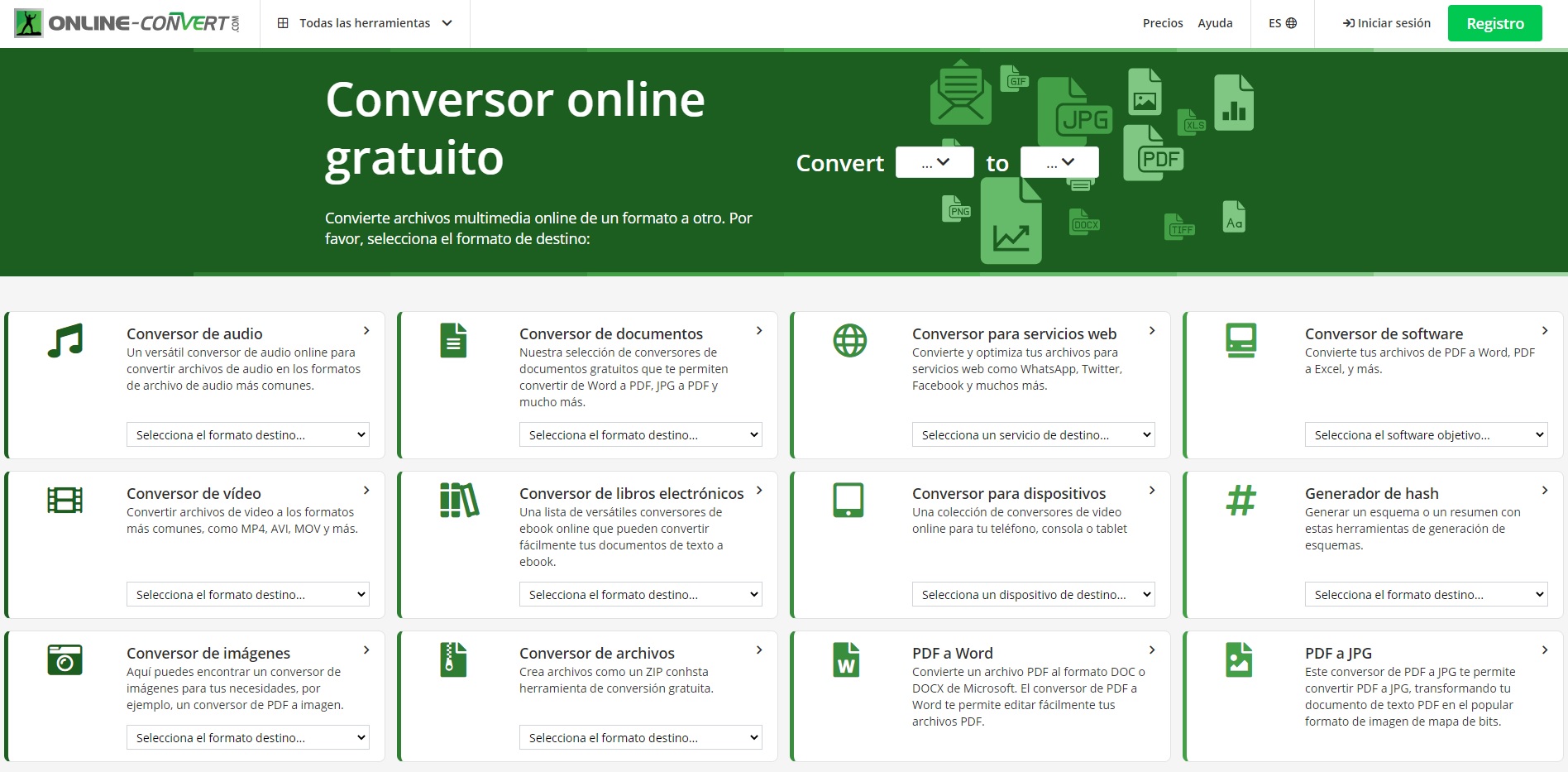Image resolution: width=1568 pixels, height=772 pixels.
Task: Open the 'Selecciona el formato destino' dropdown for audio
Action: [247, 434]
